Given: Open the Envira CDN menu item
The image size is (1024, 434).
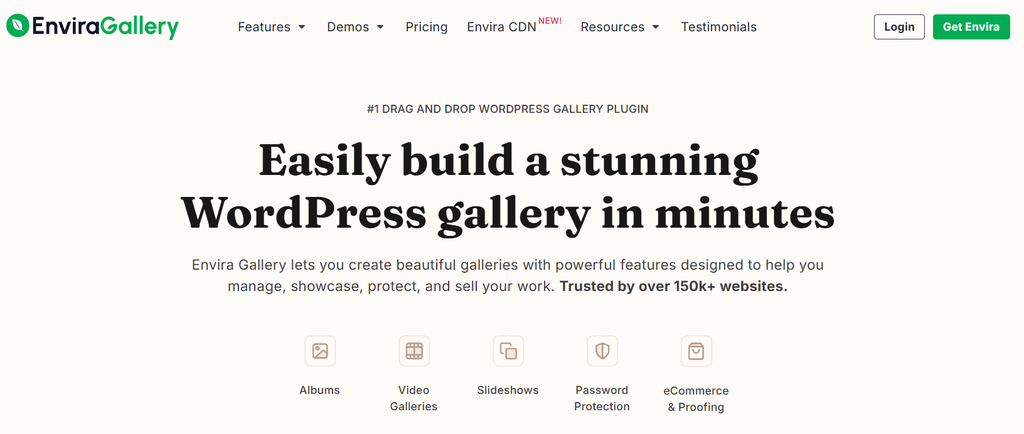Looking at the screenshot, I should click(502, 27).
